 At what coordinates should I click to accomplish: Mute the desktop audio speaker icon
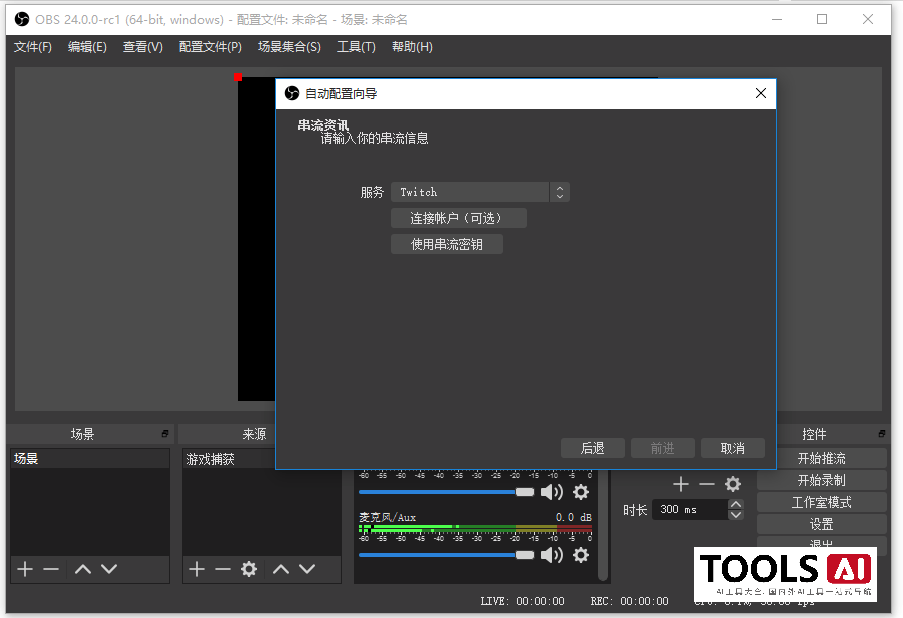(553, 492)
